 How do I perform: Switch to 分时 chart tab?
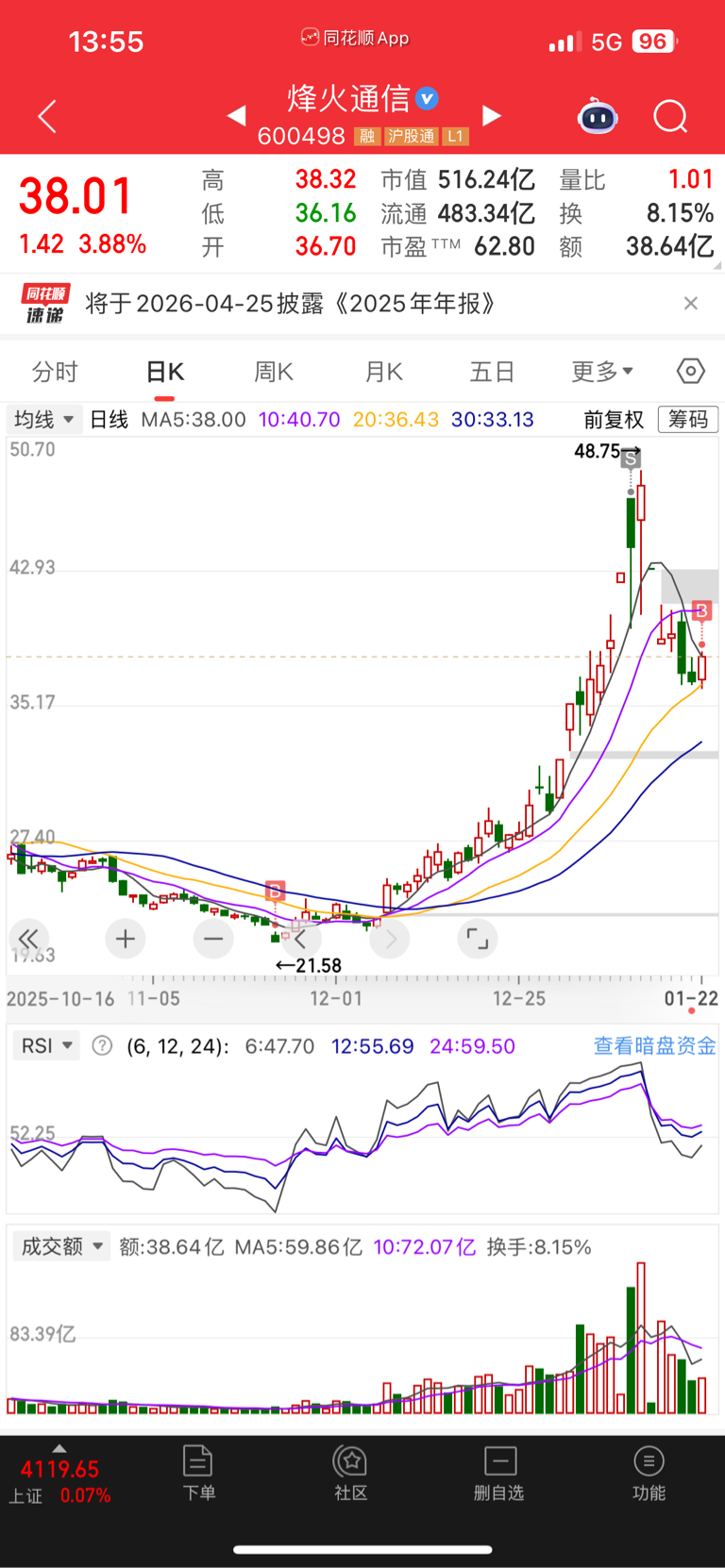coord(55,372)
